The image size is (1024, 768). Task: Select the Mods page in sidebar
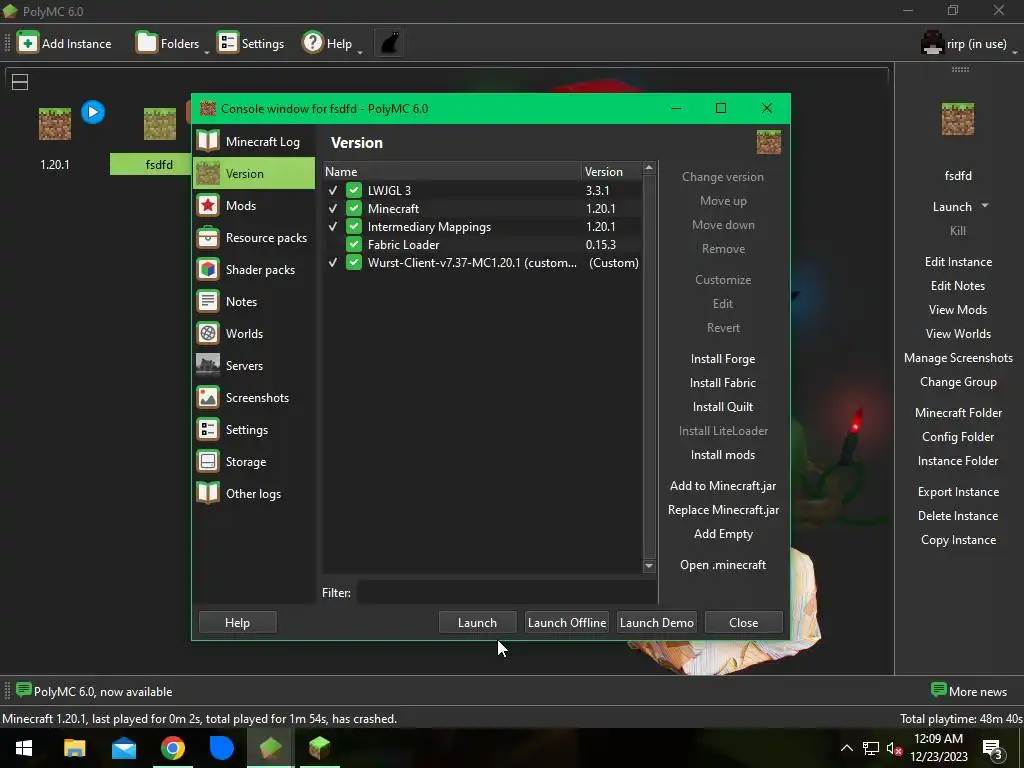pyautogui.click(x=254, y=206)
